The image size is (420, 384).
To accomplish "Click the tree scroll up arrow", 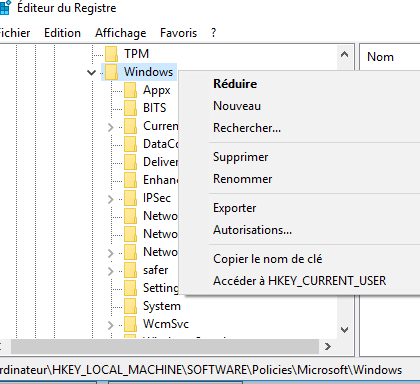I will 345,54.
